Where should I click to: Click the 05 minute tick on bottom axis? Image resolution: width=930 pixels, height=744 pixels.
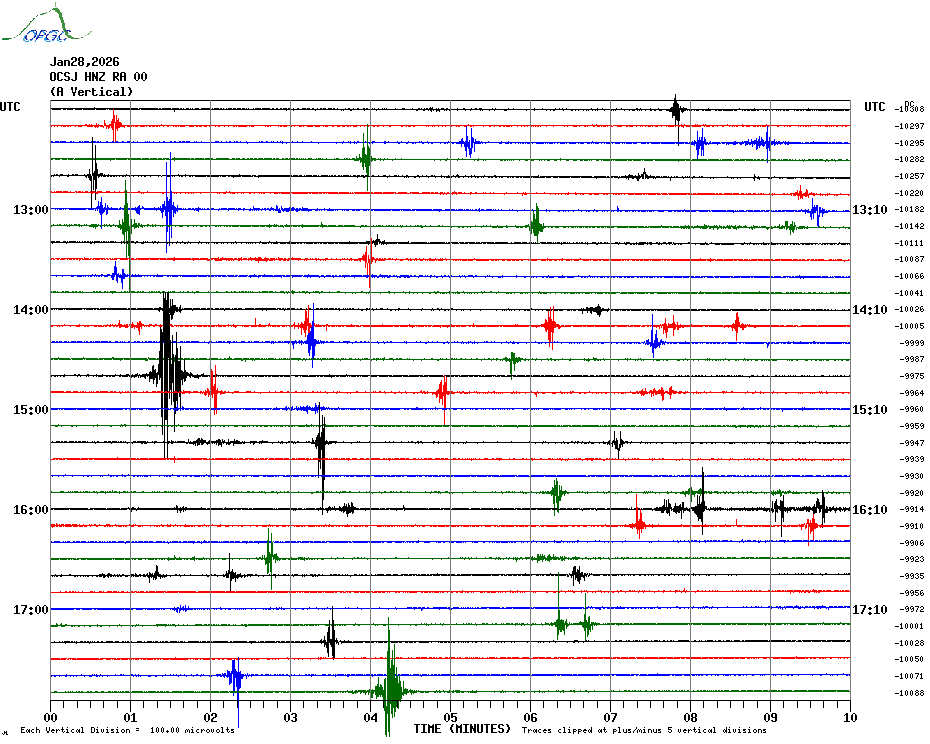(450, 717)
